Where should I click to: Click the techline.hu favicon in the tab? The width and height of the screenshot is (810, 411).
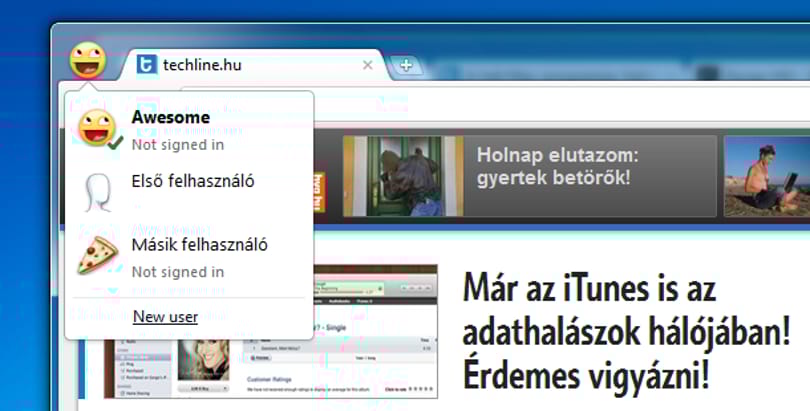(x=147, y=65)
